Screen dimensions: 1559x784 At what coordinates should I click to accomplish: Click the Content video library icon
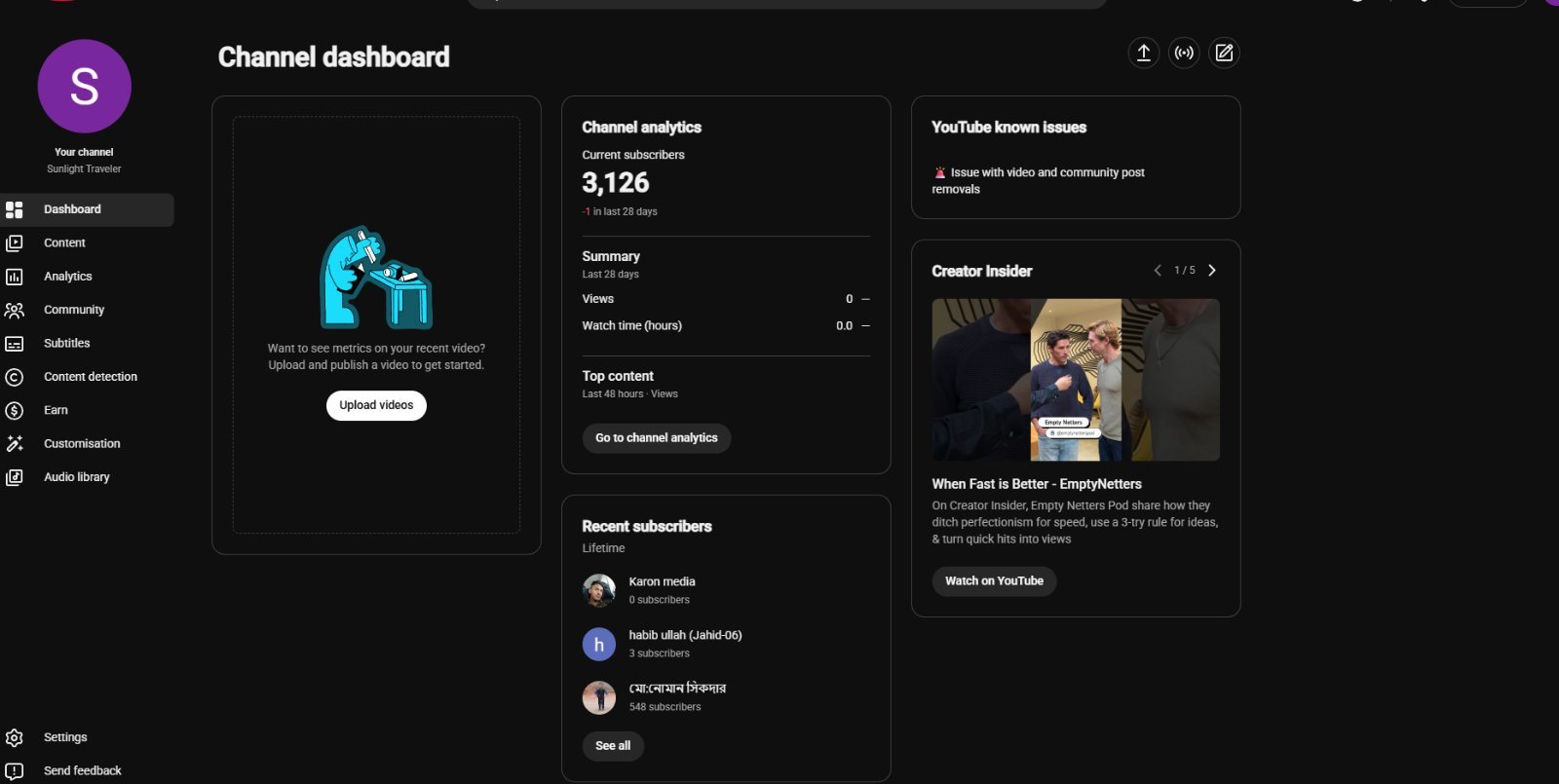click(15, 243)
